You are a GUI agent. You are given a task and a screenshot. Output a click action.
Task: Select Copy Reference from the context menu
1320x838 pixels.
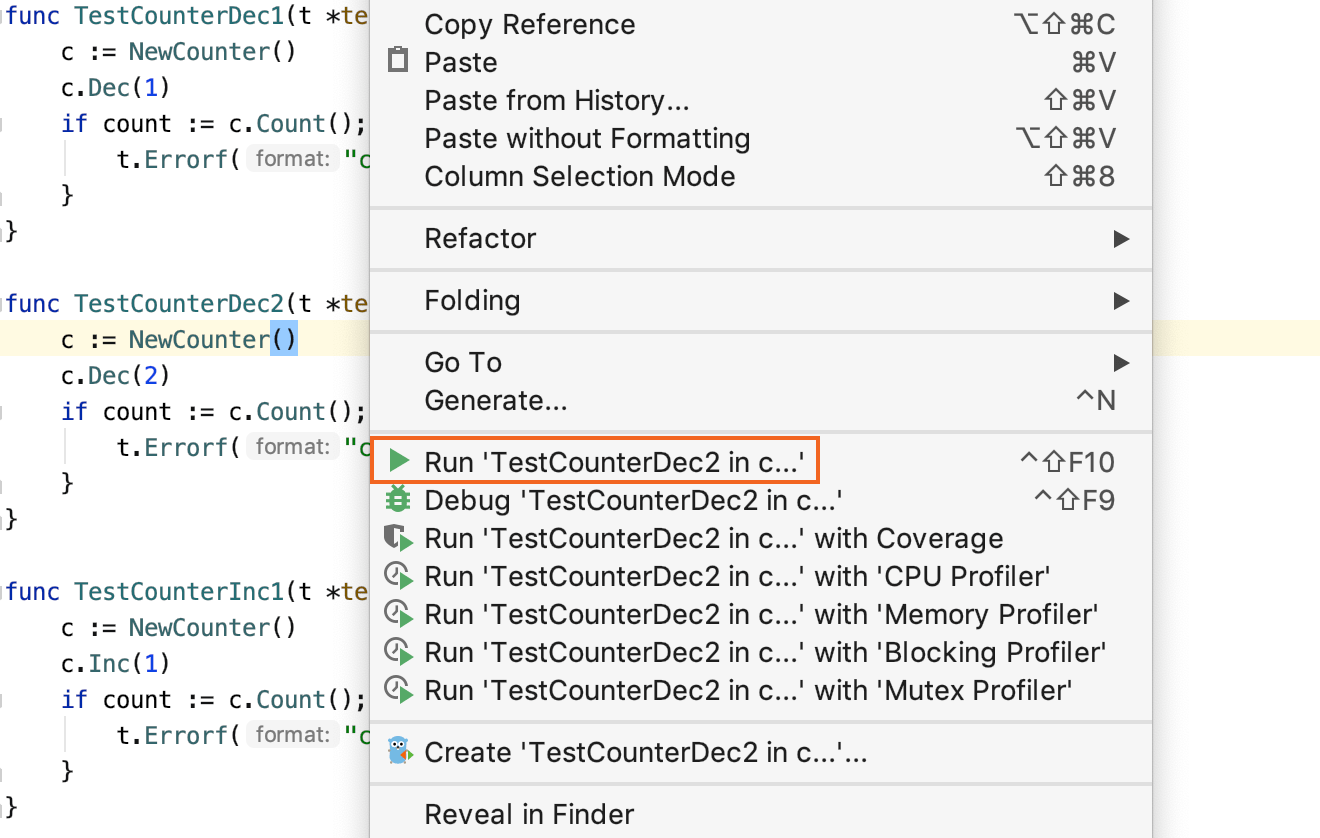tap(529, 24)
